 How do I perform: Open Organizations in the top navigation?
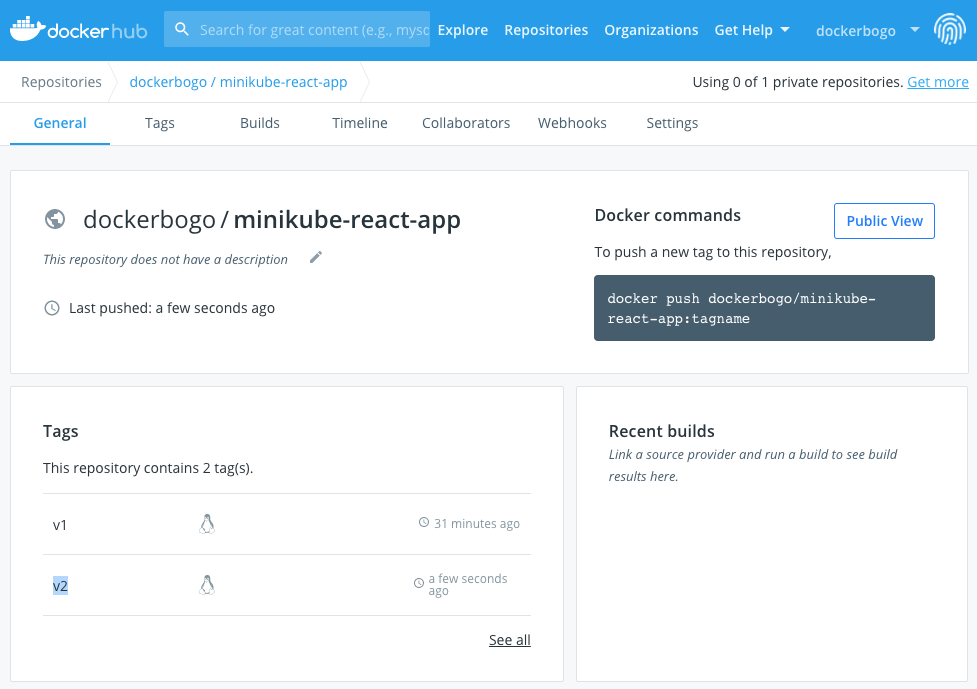coord(651,30)
